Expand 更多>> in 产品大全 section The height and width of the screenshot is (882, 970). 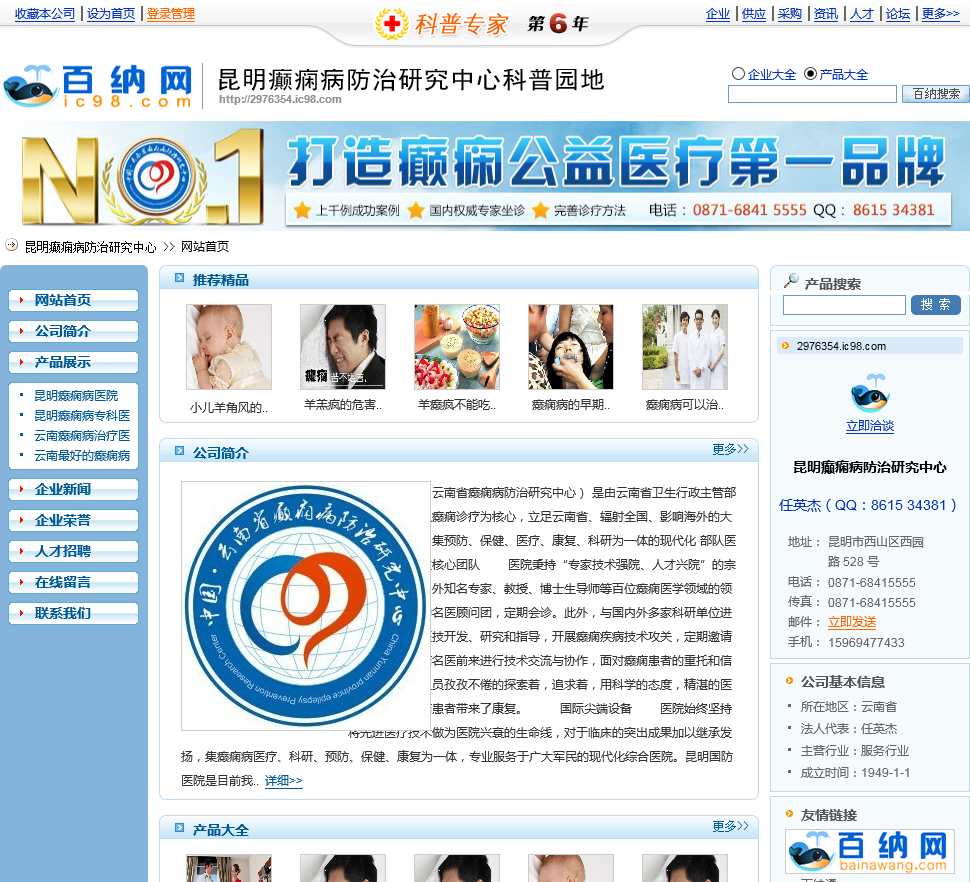click(730, 826)
